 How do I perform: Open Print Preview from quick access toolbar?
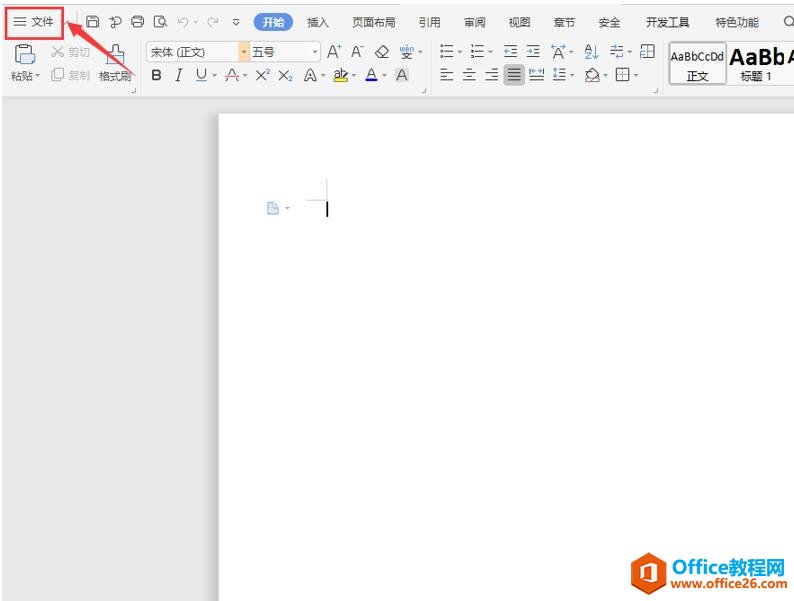click(x=160, y=22)
